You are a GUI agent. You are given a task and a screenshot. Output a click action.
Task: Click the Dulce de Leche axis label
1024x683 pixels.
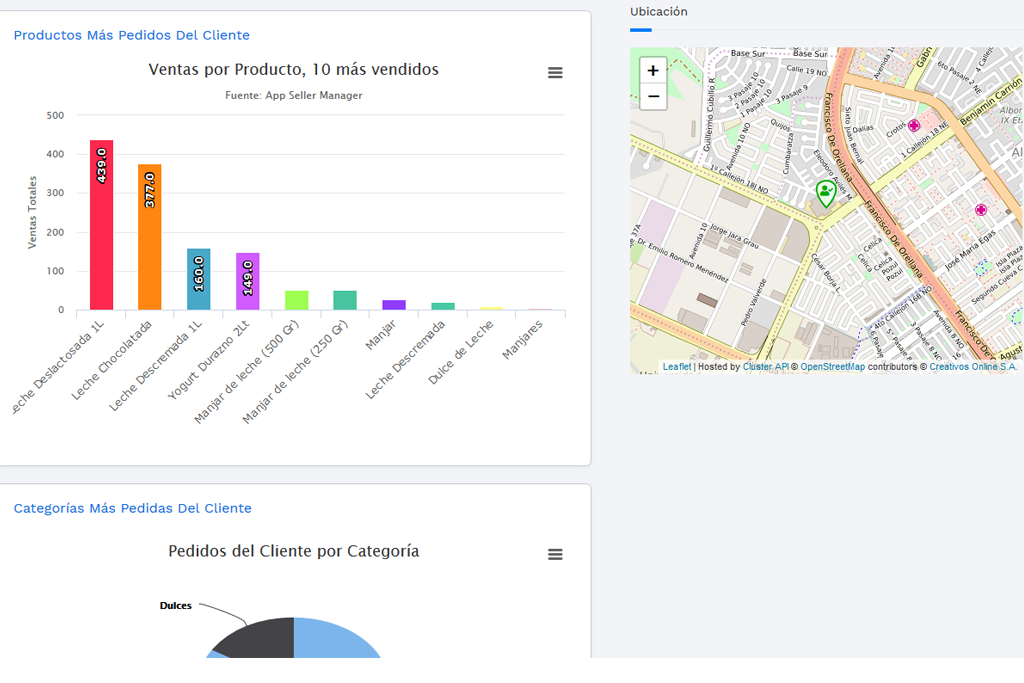coord(460,353)
